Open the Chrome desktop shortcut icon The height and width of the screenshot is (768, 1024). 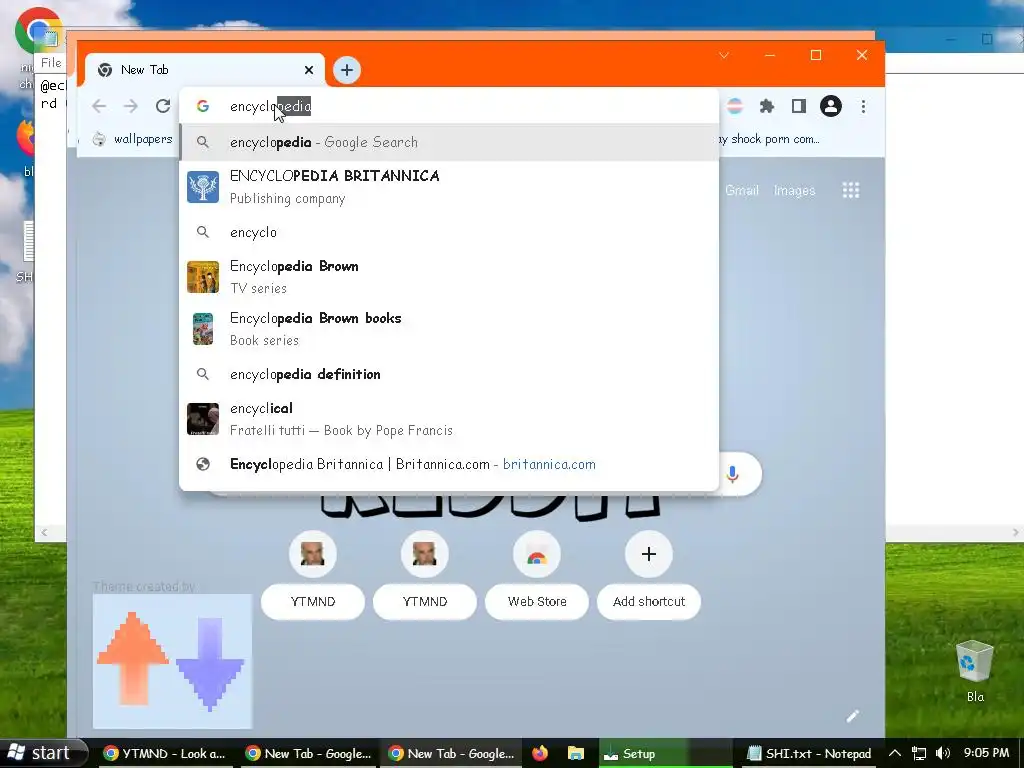coord(38,30)
